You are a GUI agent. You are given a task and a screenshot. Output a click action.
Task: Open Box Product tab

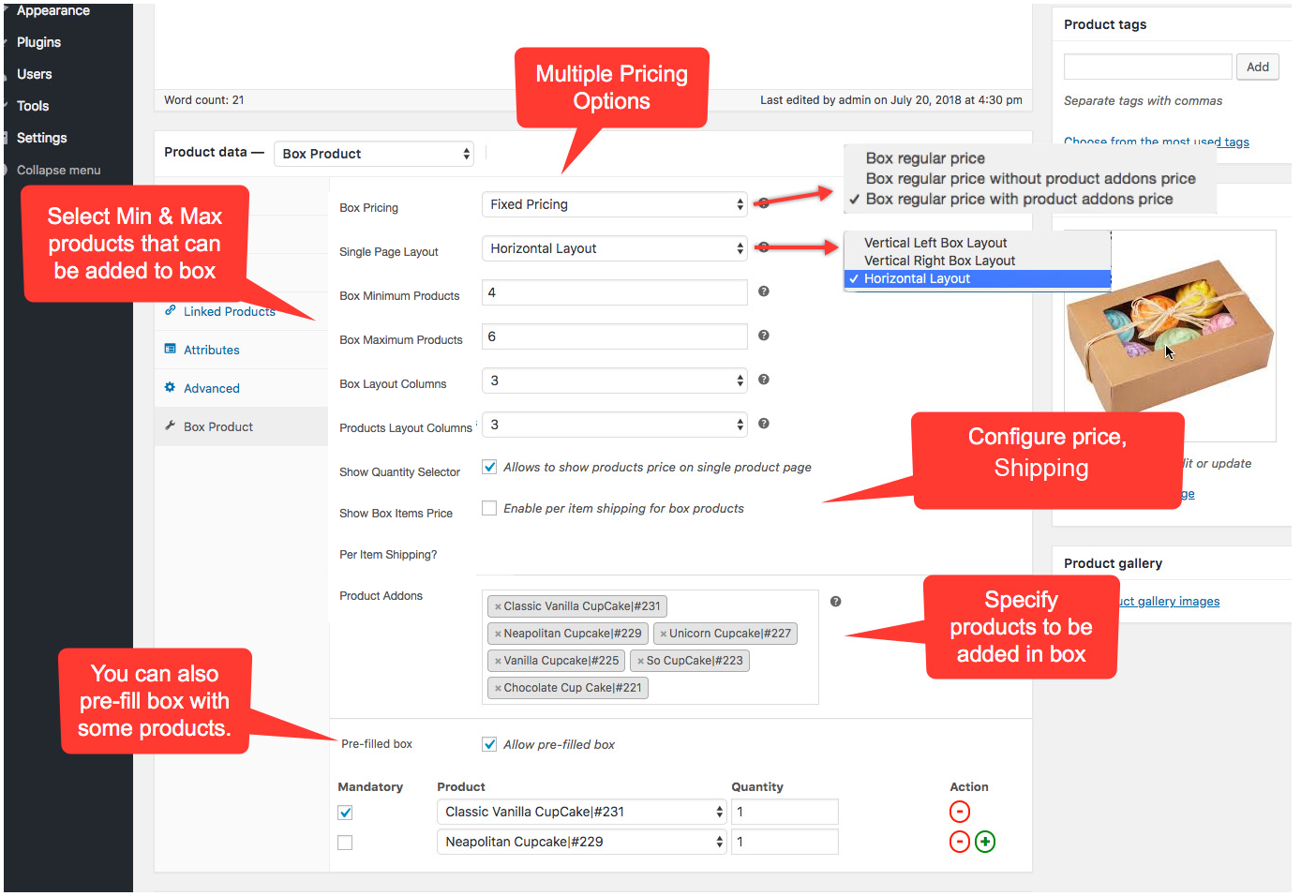click(x=218, y=426)
